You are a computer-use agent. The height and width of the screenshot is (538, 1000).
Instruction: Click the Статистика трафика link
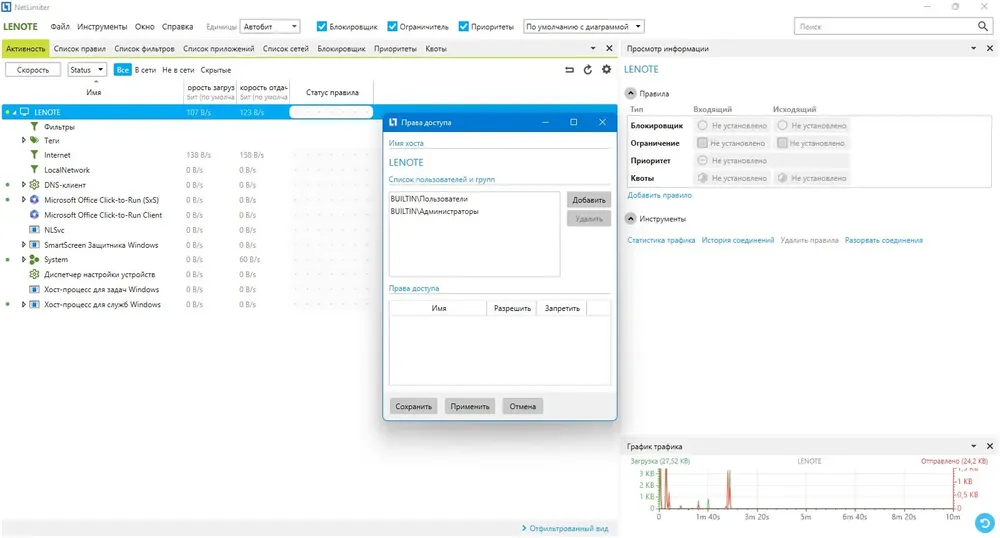click(x=661, y=240)
